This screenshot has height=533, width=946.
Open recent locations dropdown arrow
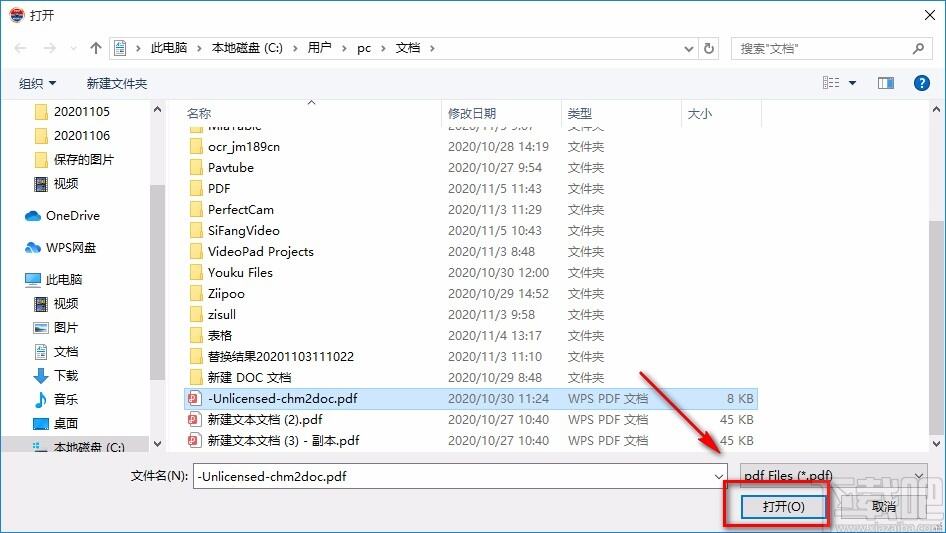tap(73, 48)
